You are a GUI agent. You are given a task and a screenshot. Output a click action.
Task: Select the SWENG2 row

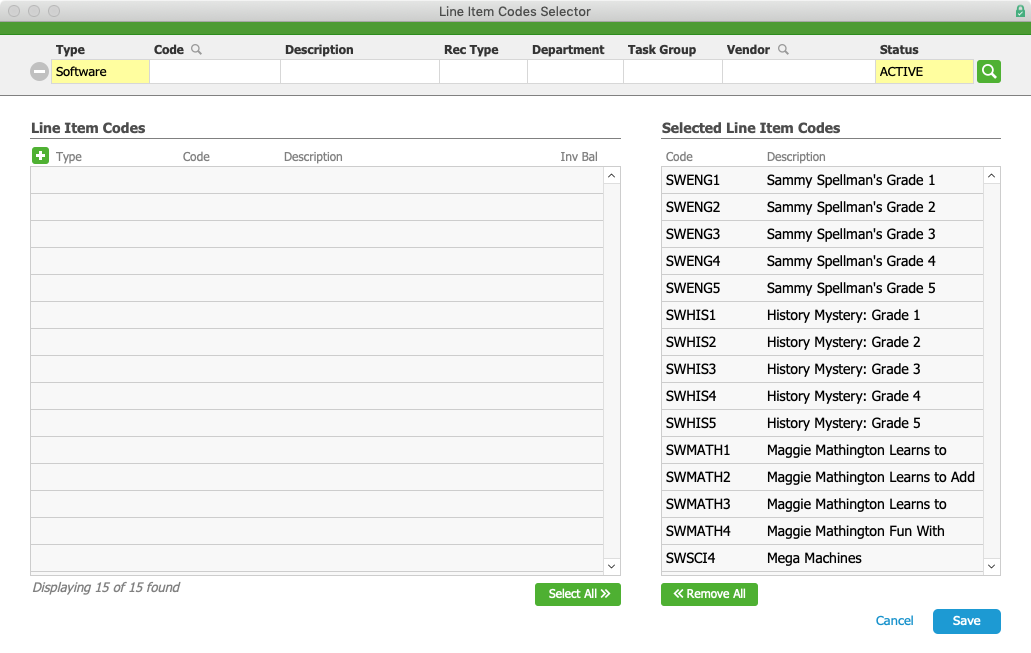coord(822,207)
